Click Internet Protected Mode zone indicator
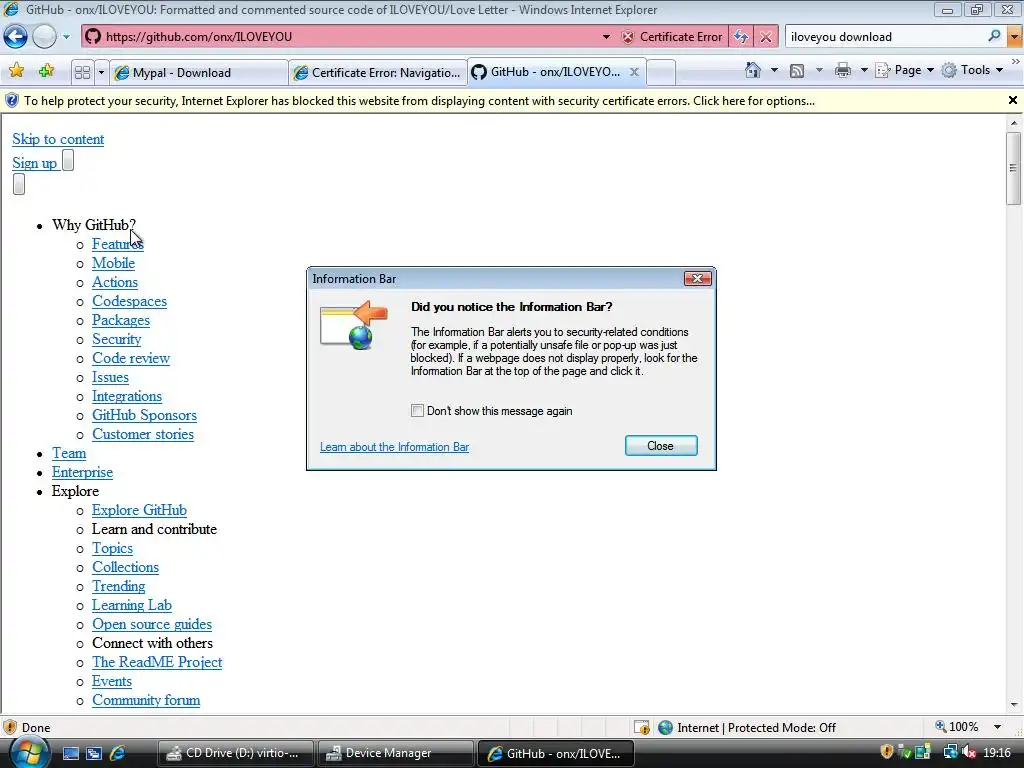Screen dimensions: 1024x768 pyautogui.click(x=748, y=728)
